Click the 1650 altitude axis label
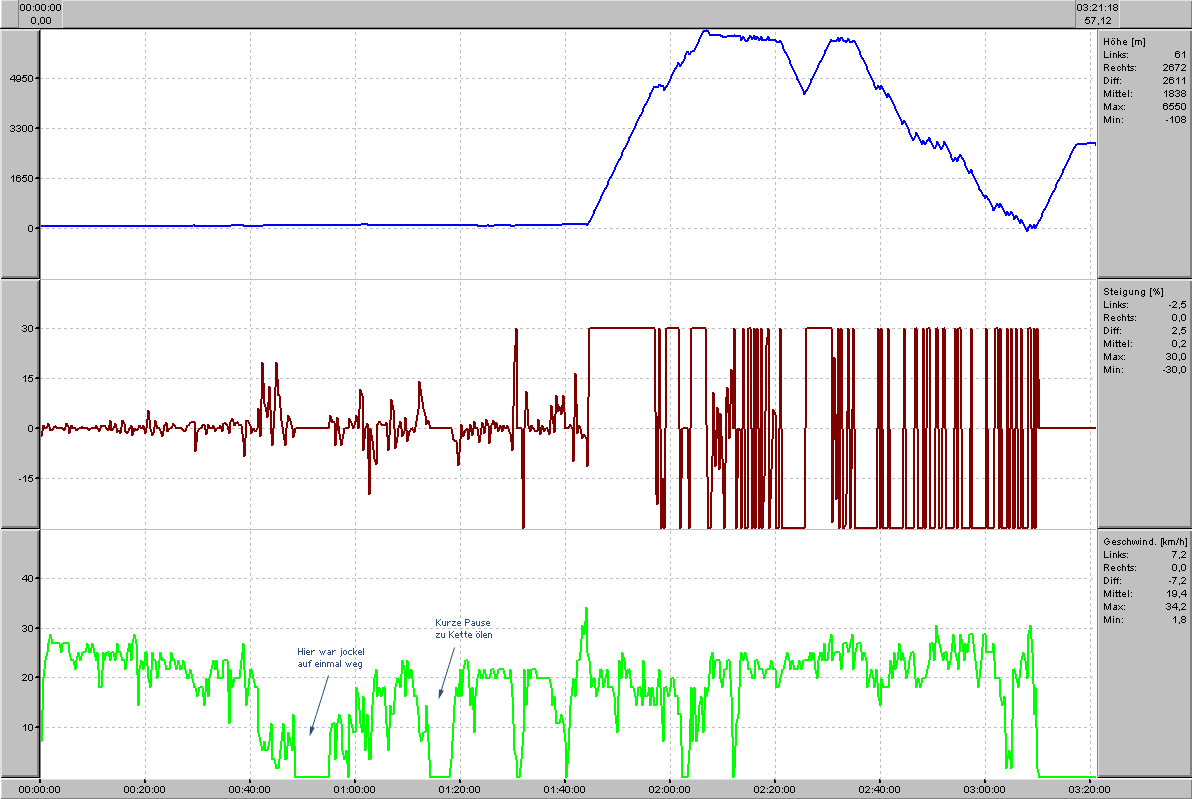This screenshot has height=799, width=1192. 21,178
